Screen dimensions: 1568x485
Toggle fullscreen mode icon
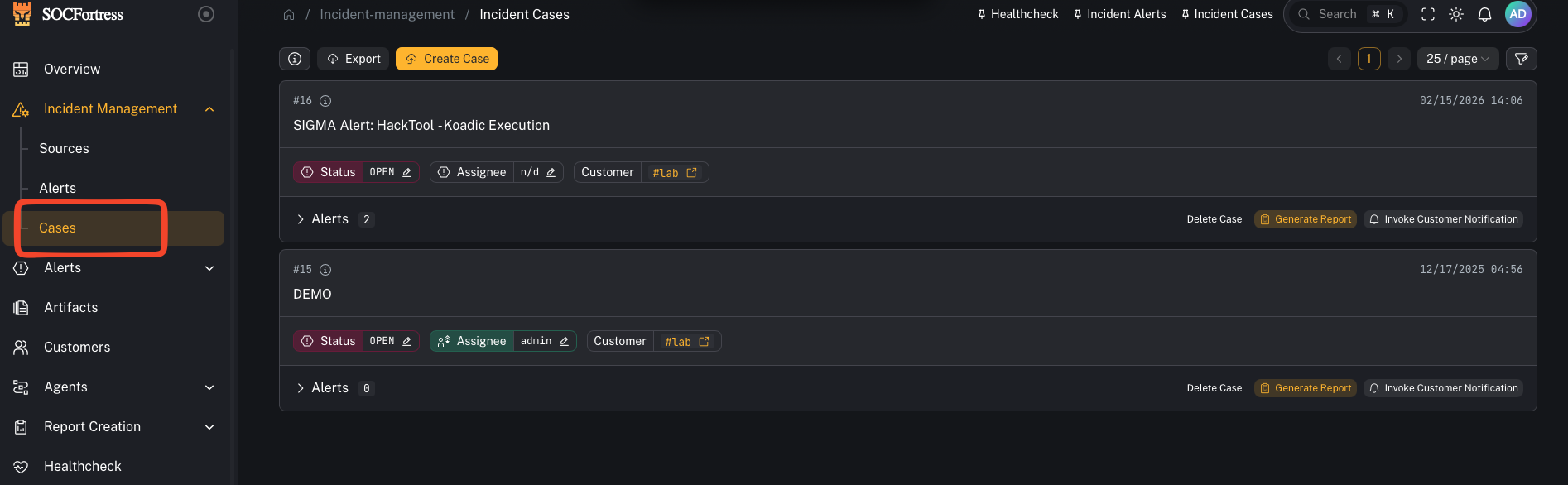[1428, 14]
